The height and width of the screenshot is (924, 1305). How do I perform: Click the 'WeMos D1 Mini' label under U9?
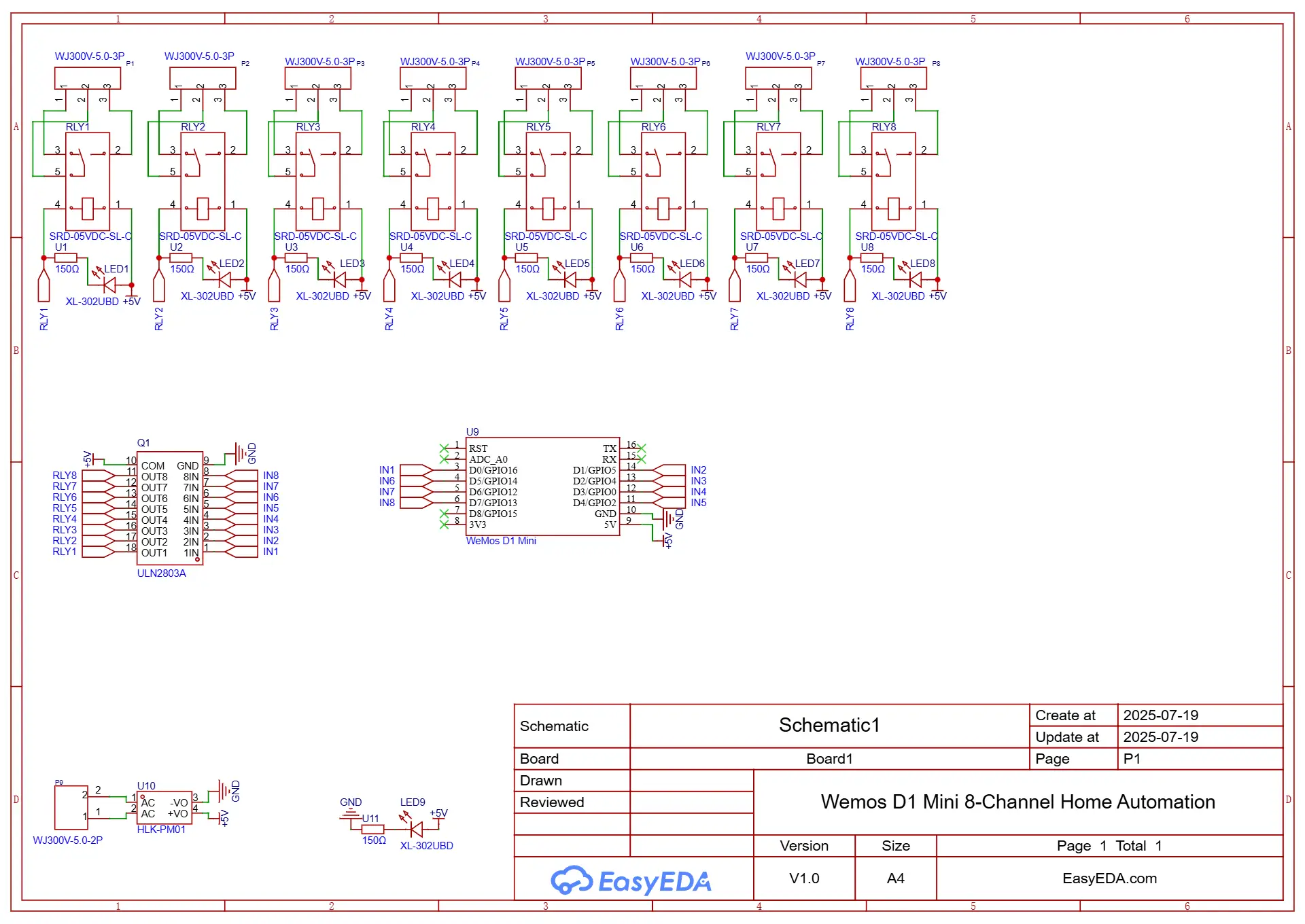[x=501, y=541]
